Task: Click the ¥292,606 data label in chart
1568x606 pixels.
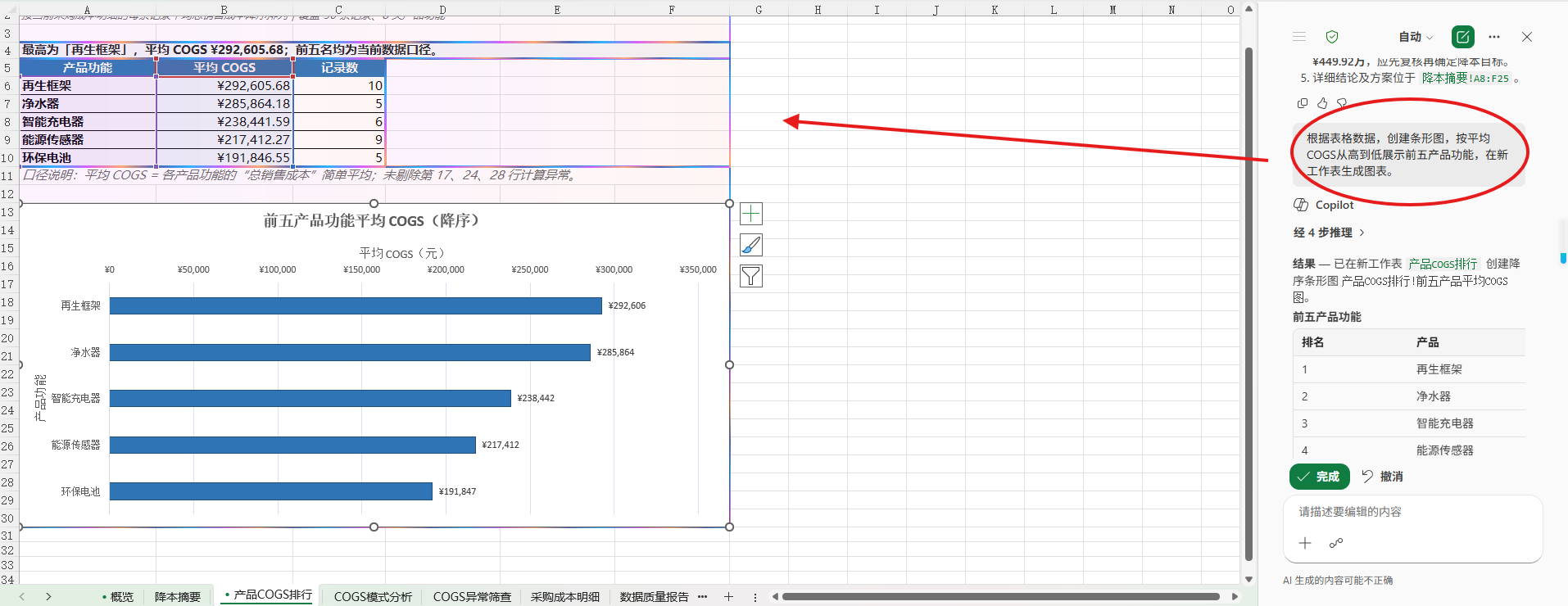Action: click(x=627, y=305)
